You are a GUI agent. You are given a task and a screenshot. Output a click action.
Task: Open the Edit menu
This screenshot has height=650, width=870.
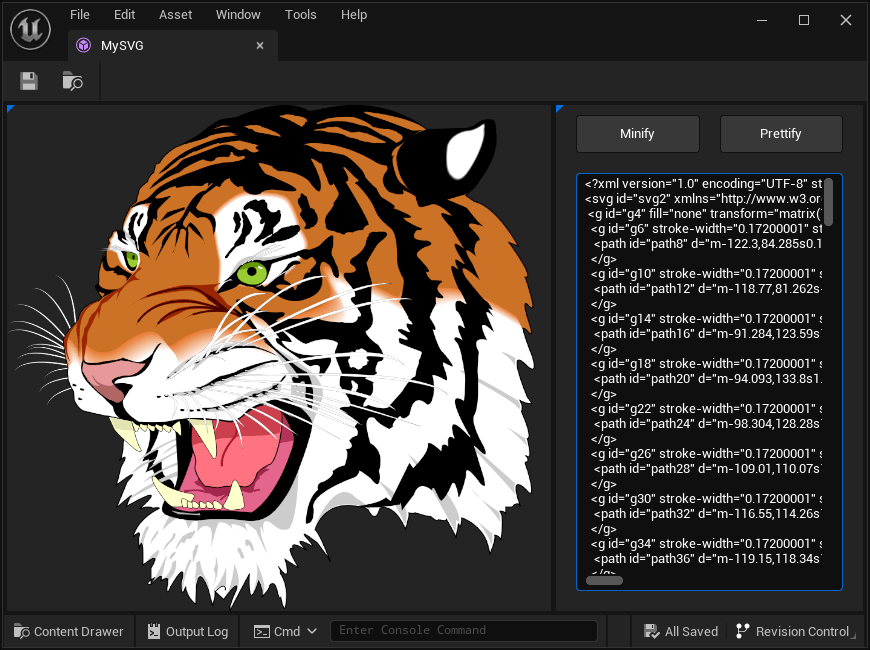124,15
